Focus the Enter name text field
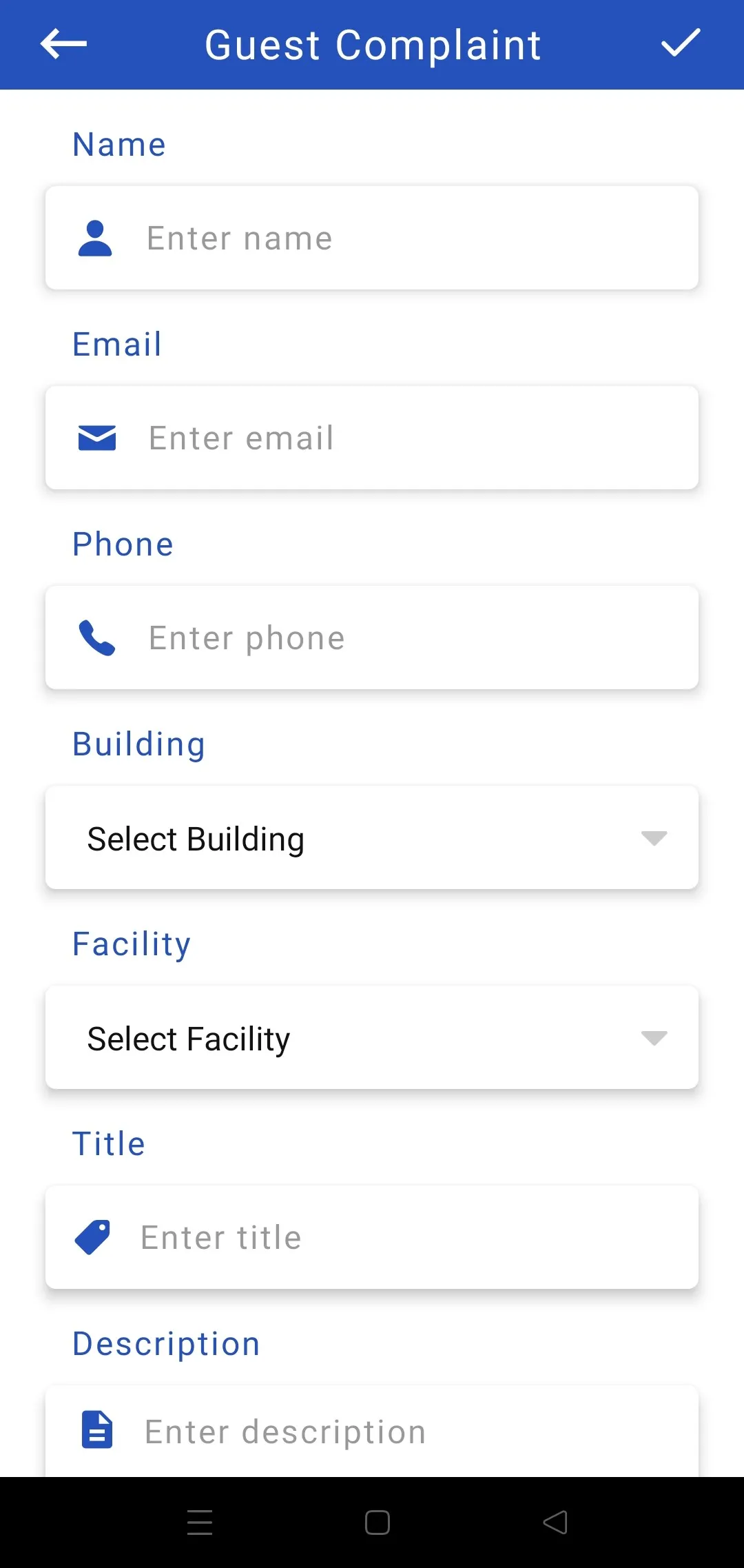The width and height of the screenshot is (744, 1568). coord(372,238)
